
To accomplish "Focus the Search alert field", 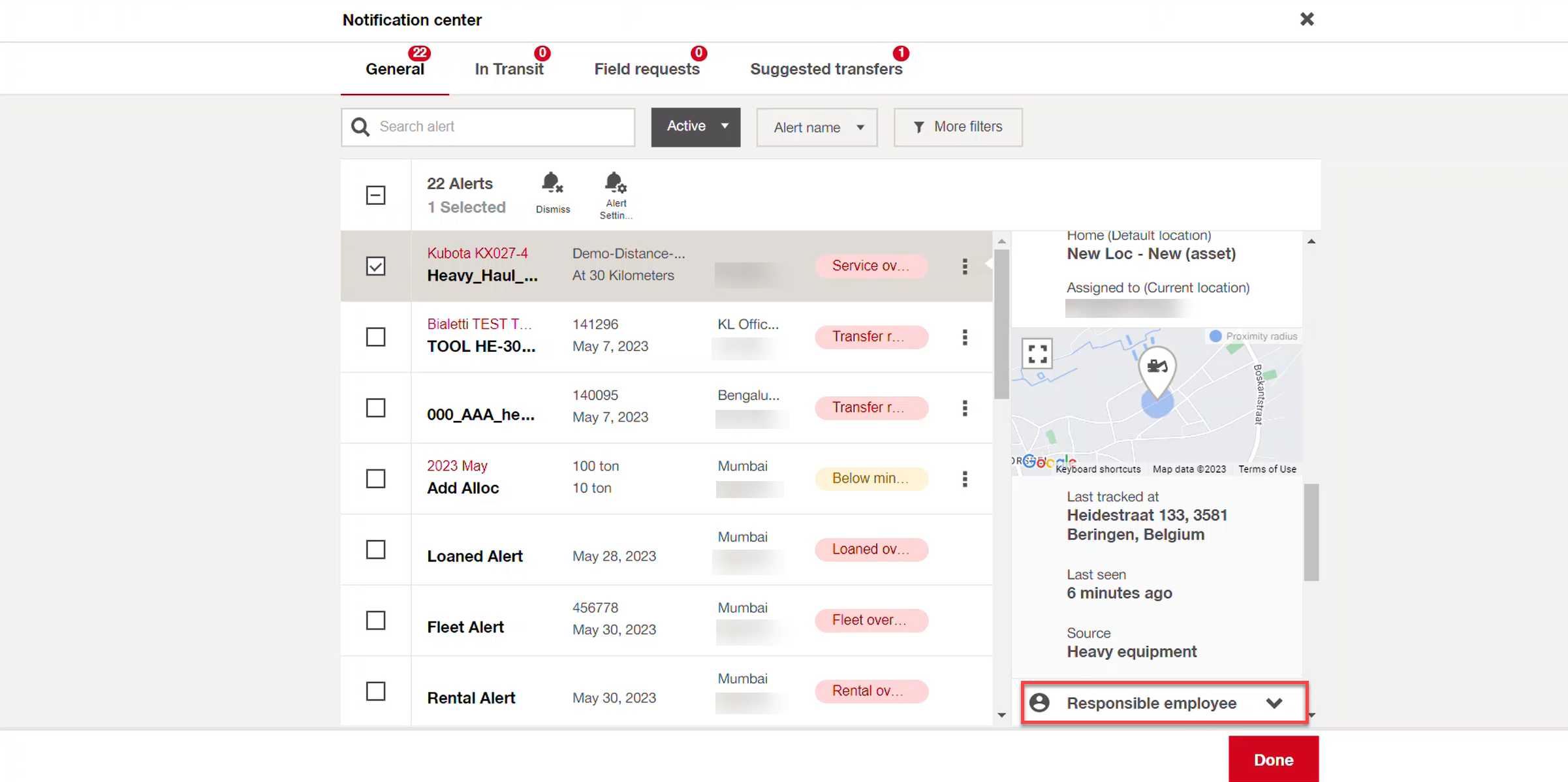I will (488, 127).
